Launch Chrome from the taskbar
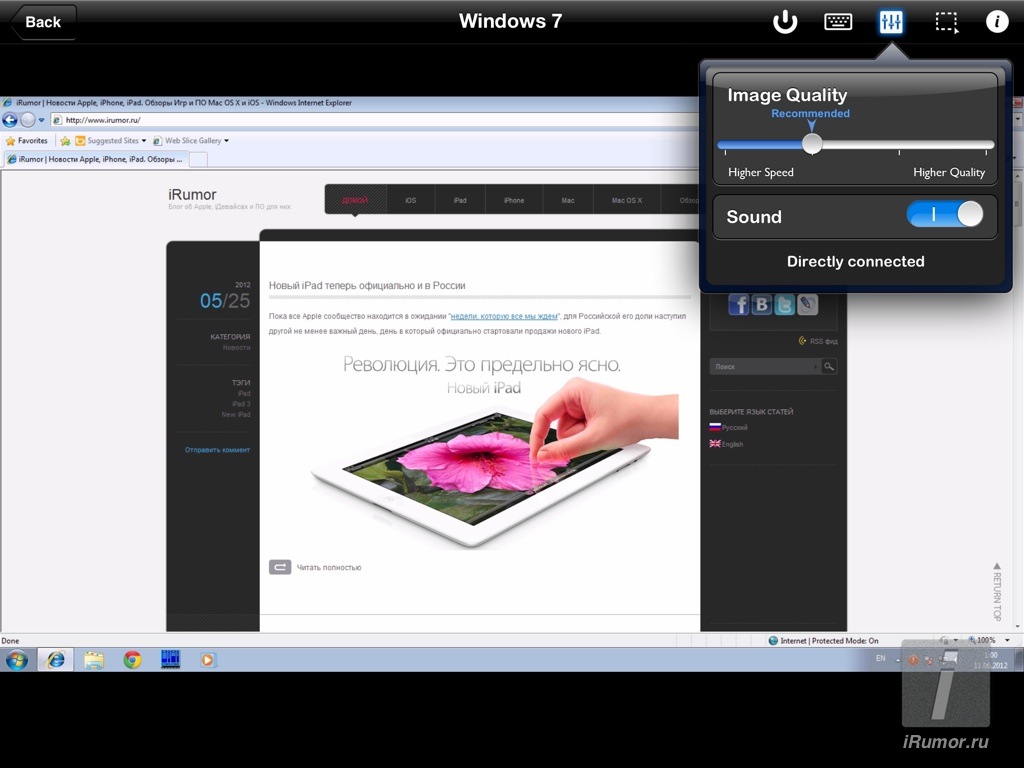The image size is (1024, 768). click(x=133, y=661)
